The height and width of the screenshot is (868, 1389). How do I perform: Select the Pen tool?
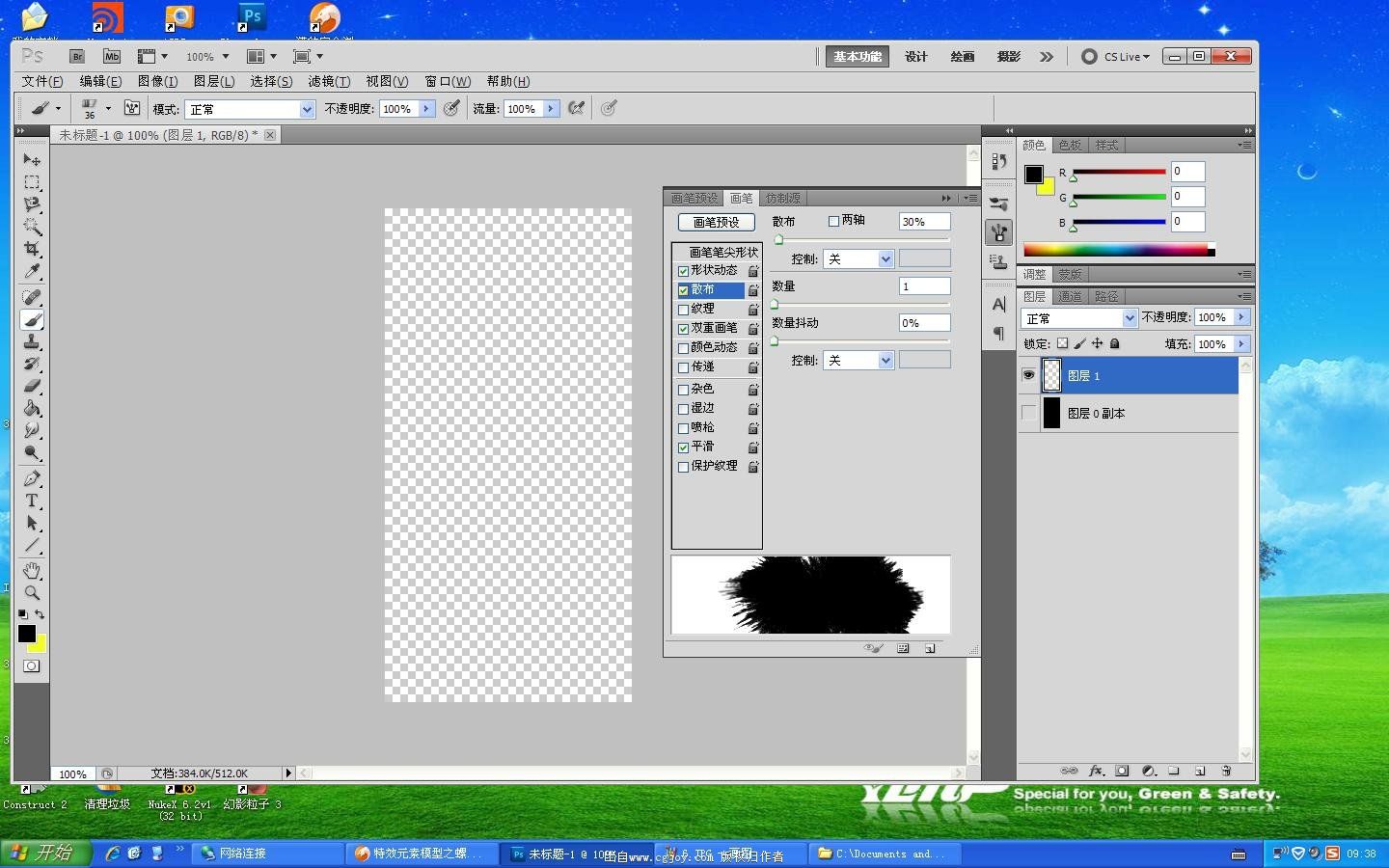point(32,478)
